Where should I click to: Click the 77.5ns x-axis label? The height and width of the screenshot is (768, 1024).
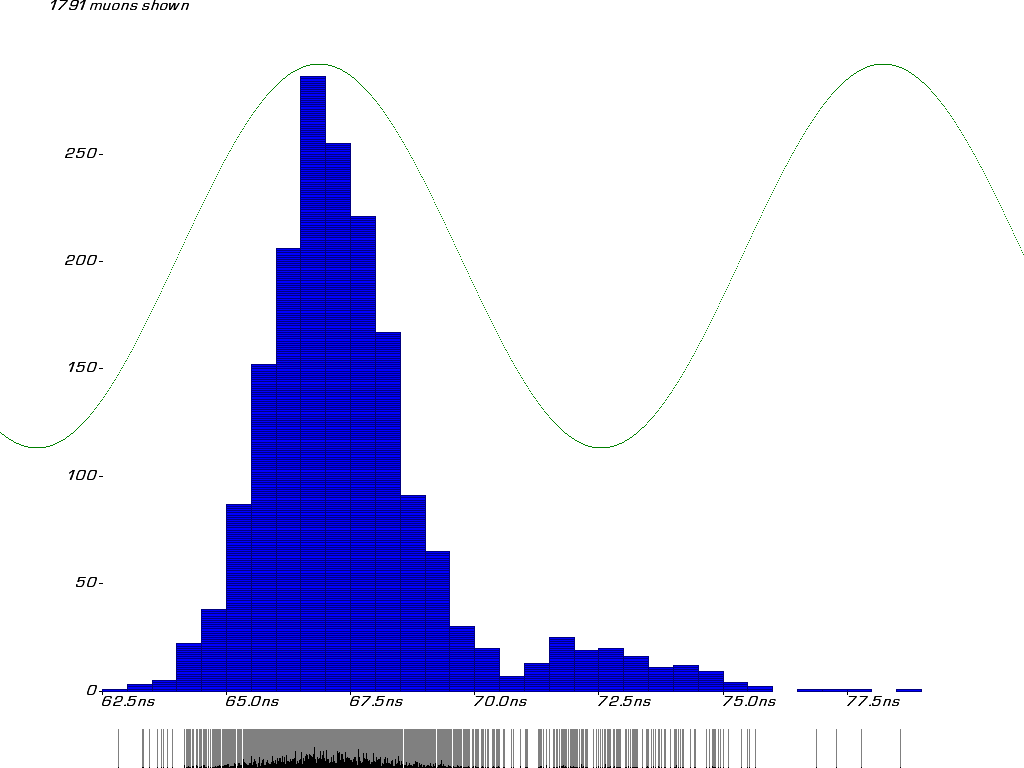tap(872, 702)
